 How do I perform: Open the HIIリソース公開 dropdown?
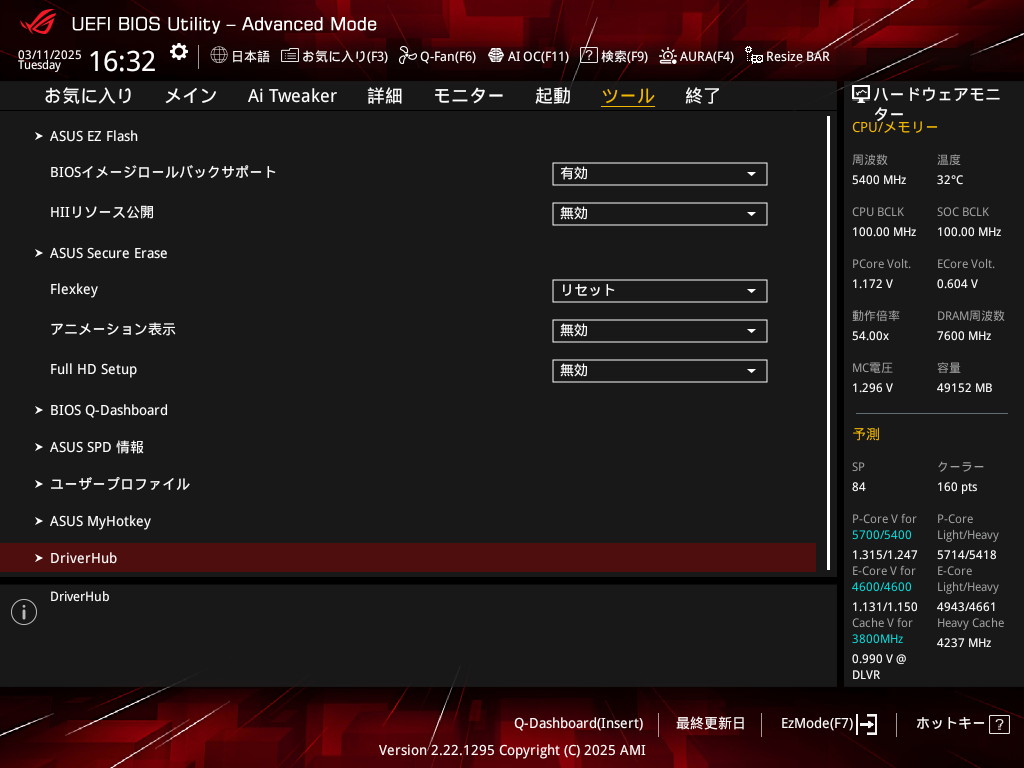[660, 214]
